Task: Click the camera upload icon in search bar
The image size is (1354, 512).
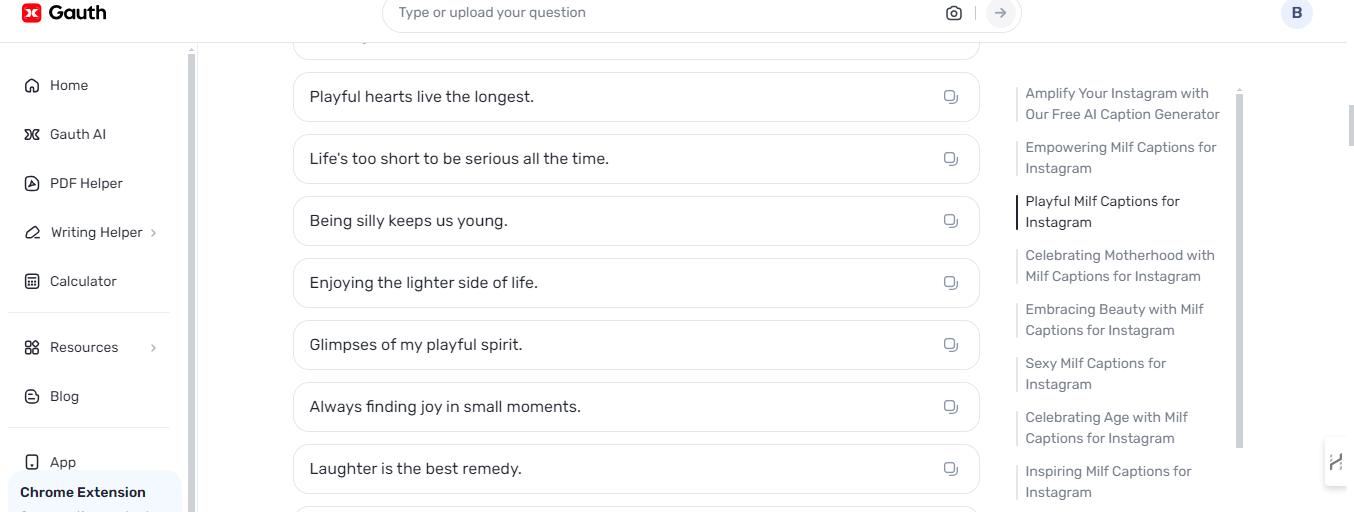Action: (953, 13)
